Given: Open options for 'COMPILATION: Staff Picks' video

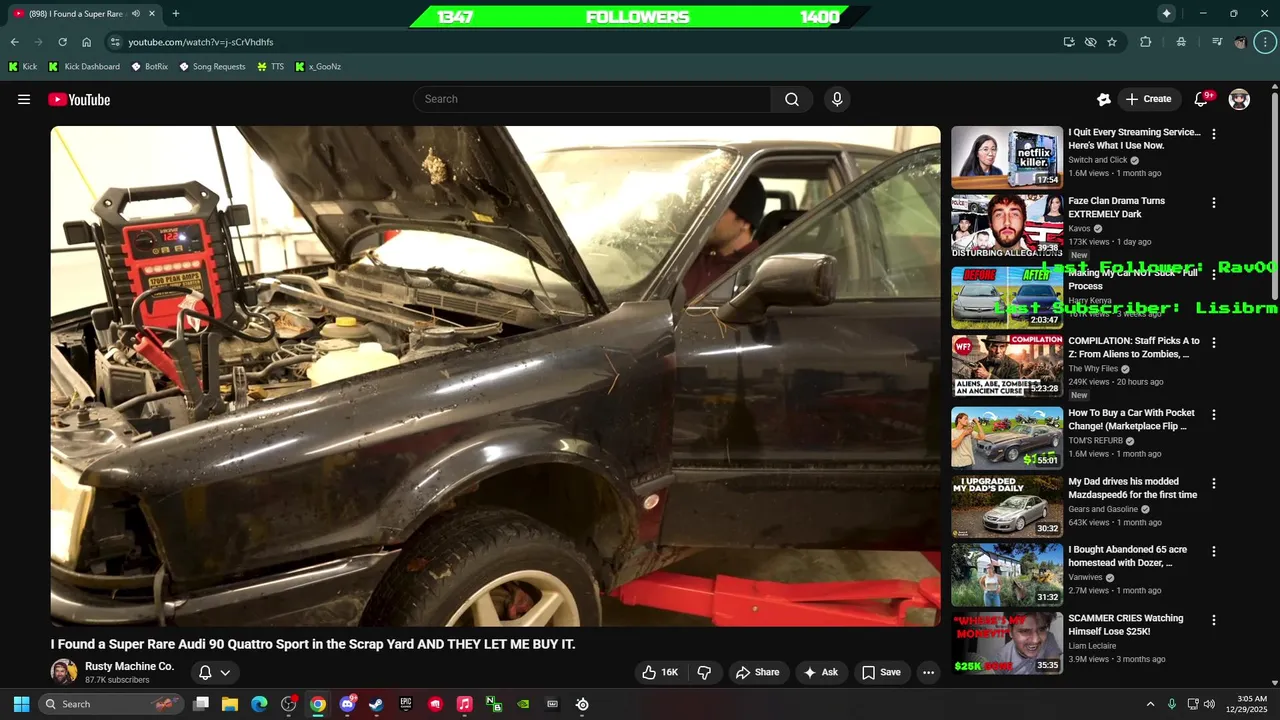Looking at the screenshot, I should point(1214,342).
